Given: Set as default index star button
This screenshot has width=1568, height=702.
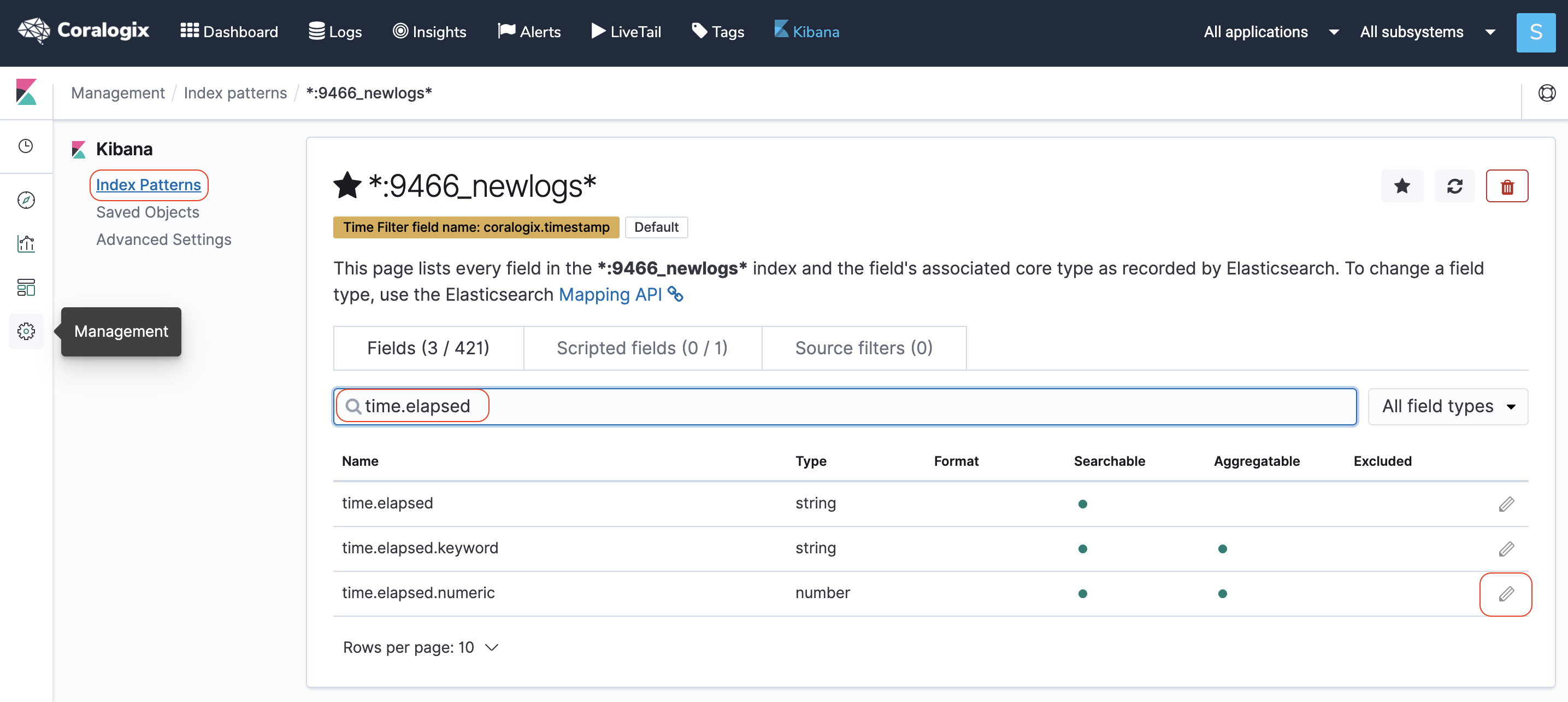Looking at the screenshot, I should [1402, 186].
